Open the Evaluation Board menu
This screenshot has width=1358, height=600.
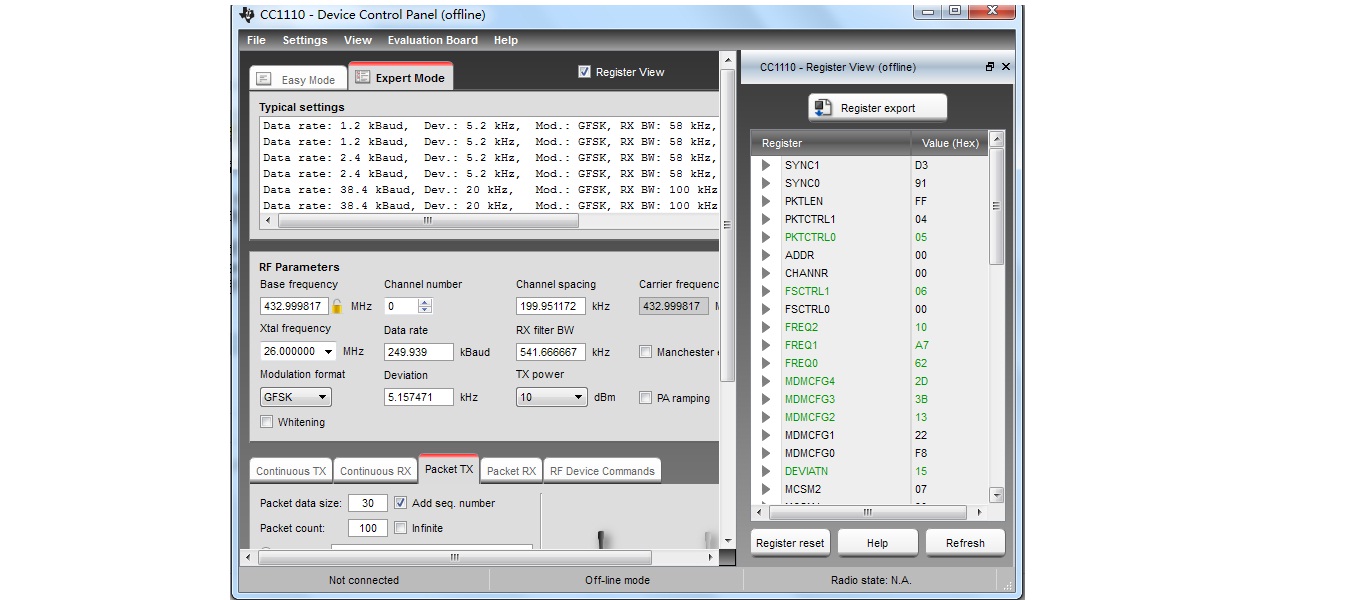pos(433,40)
